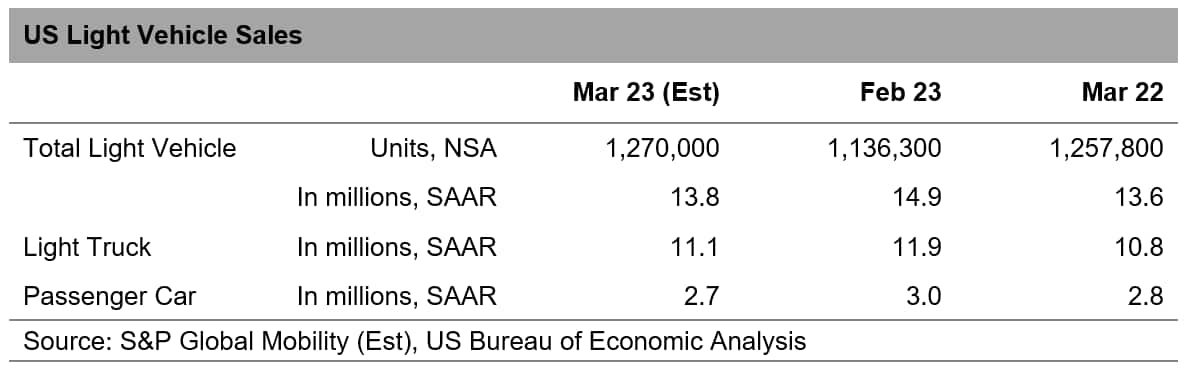
Task: Click the Light Truck 11.9 value
Action: tap(917, 247)
